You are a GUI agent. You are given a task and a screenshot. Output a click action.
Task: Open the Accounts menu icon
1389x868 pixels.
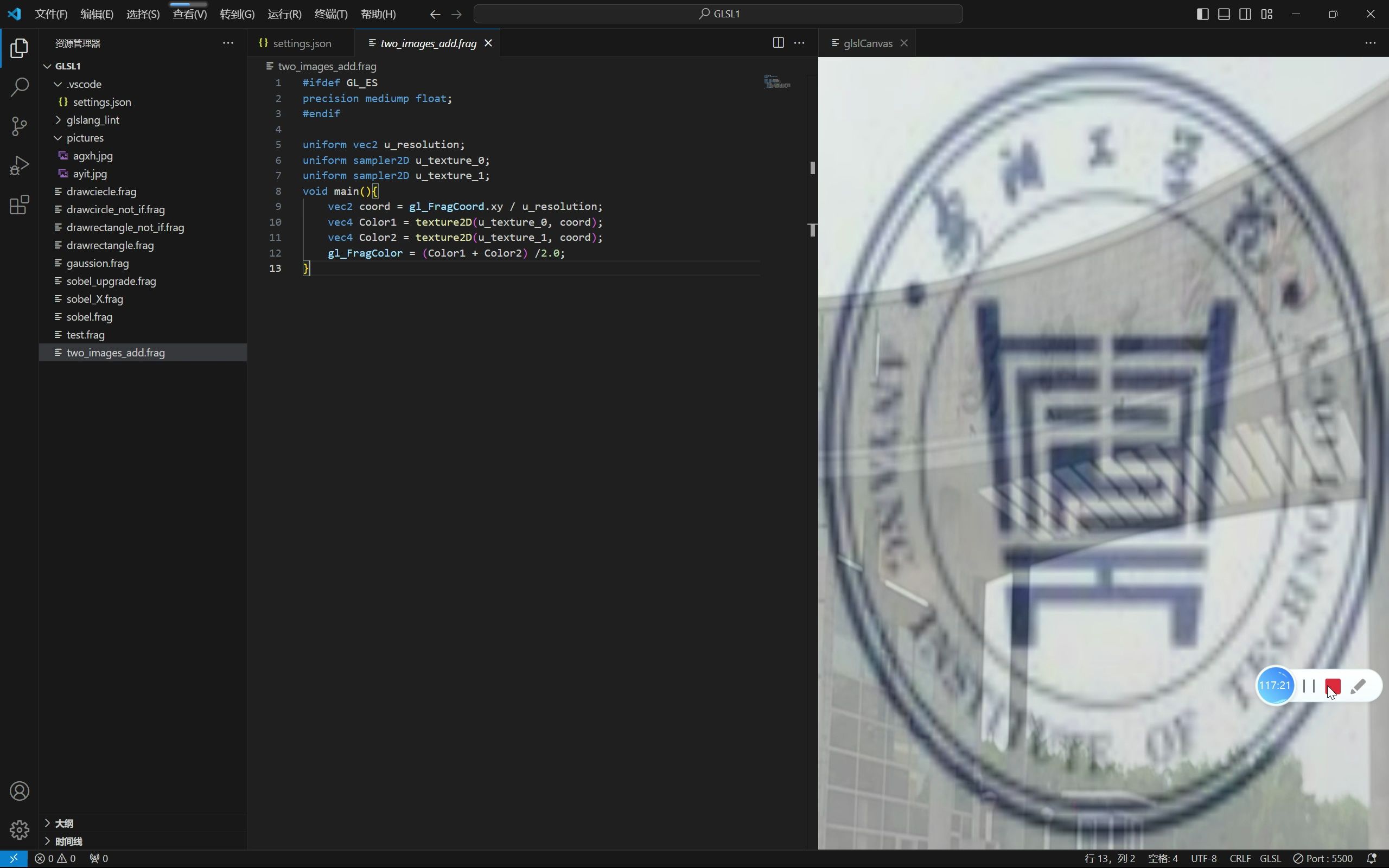[x=19, y=791]
